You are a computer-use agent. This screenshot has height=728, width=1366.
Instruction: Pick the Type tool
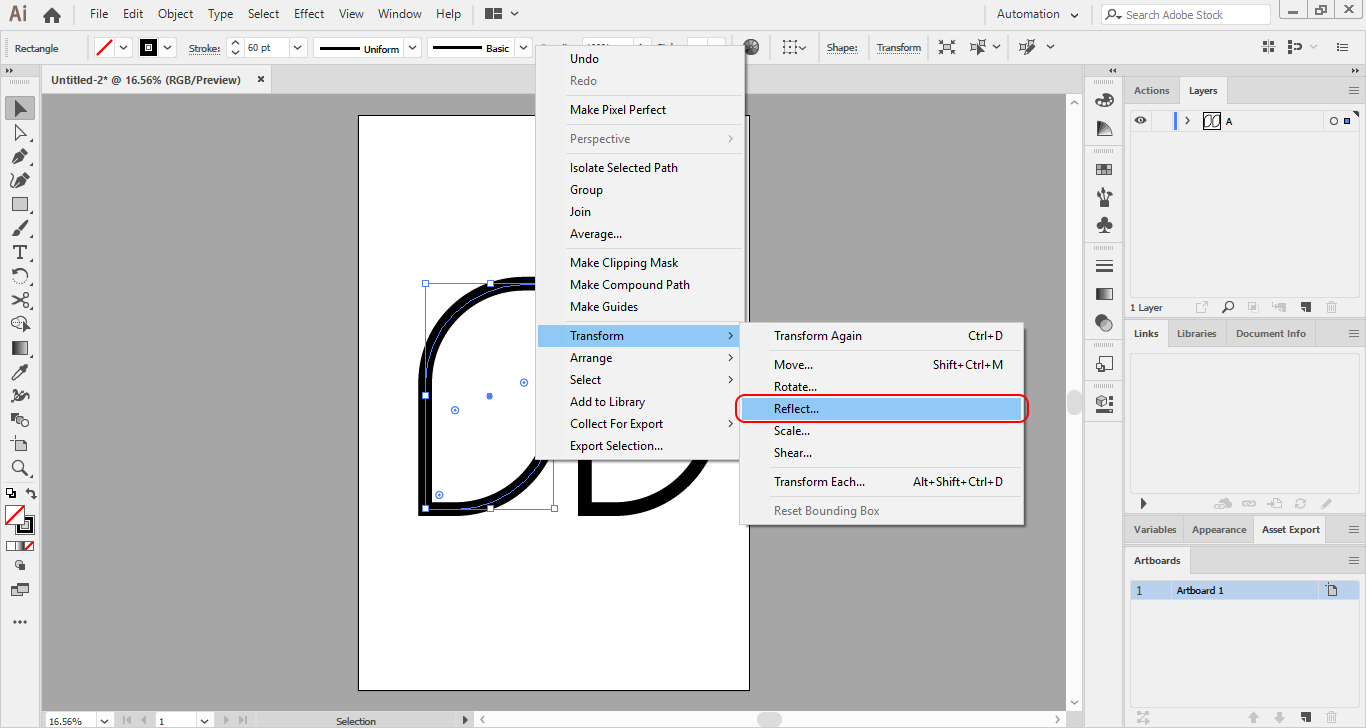coord(20,252)
